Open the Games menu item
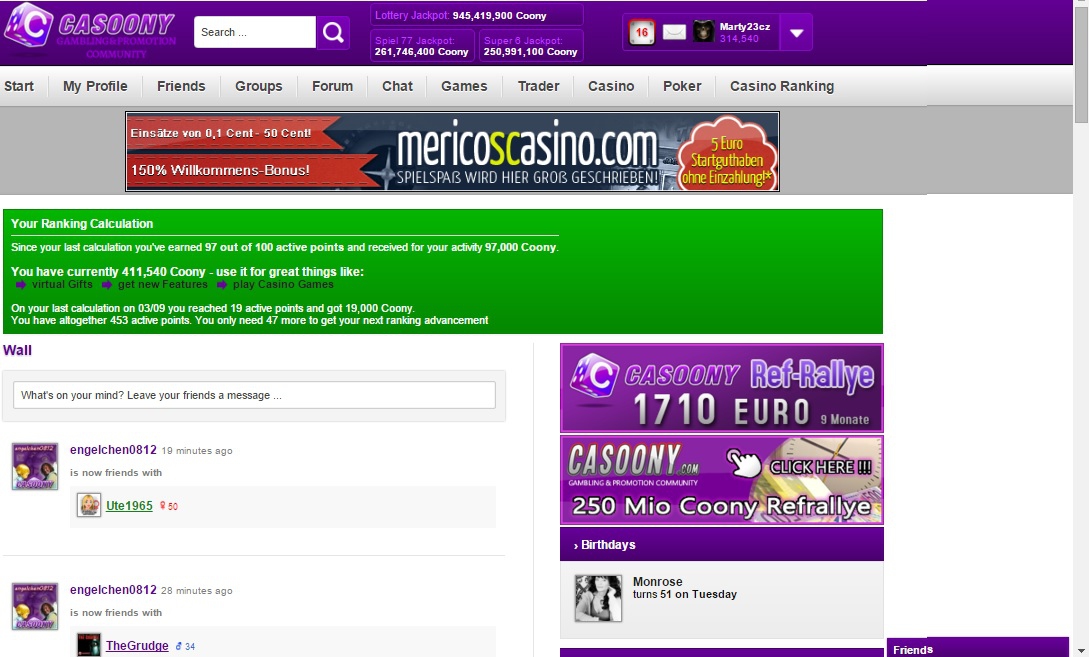Image resolution: width=1089 pixels, height=657 pixels. pos(464,86)
